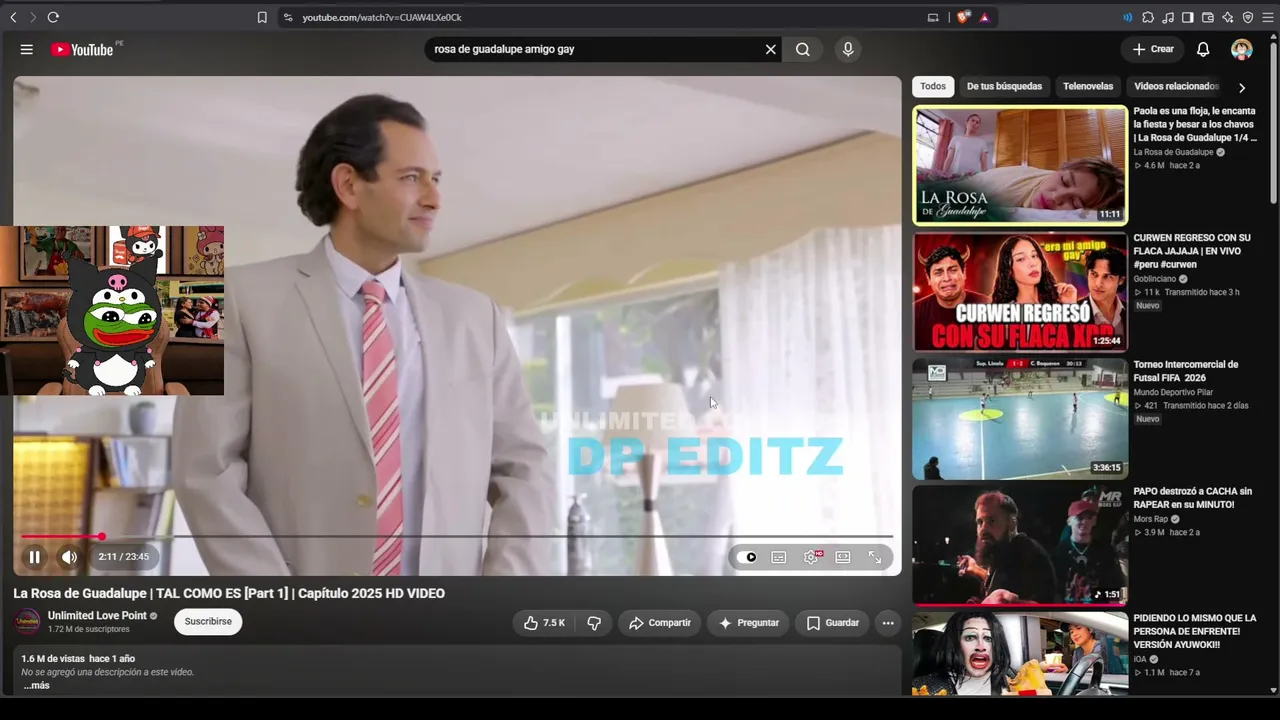Toggle autoplay switch in player
Screen dimensions: 1280x720
[x=747, y=557]
